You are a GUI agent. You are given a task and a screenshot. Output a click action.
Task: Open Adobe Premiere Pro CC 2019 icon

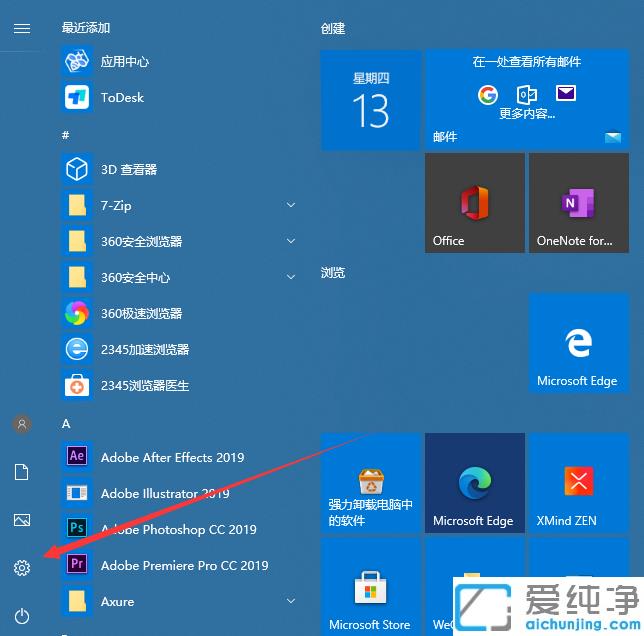(77, 565)
